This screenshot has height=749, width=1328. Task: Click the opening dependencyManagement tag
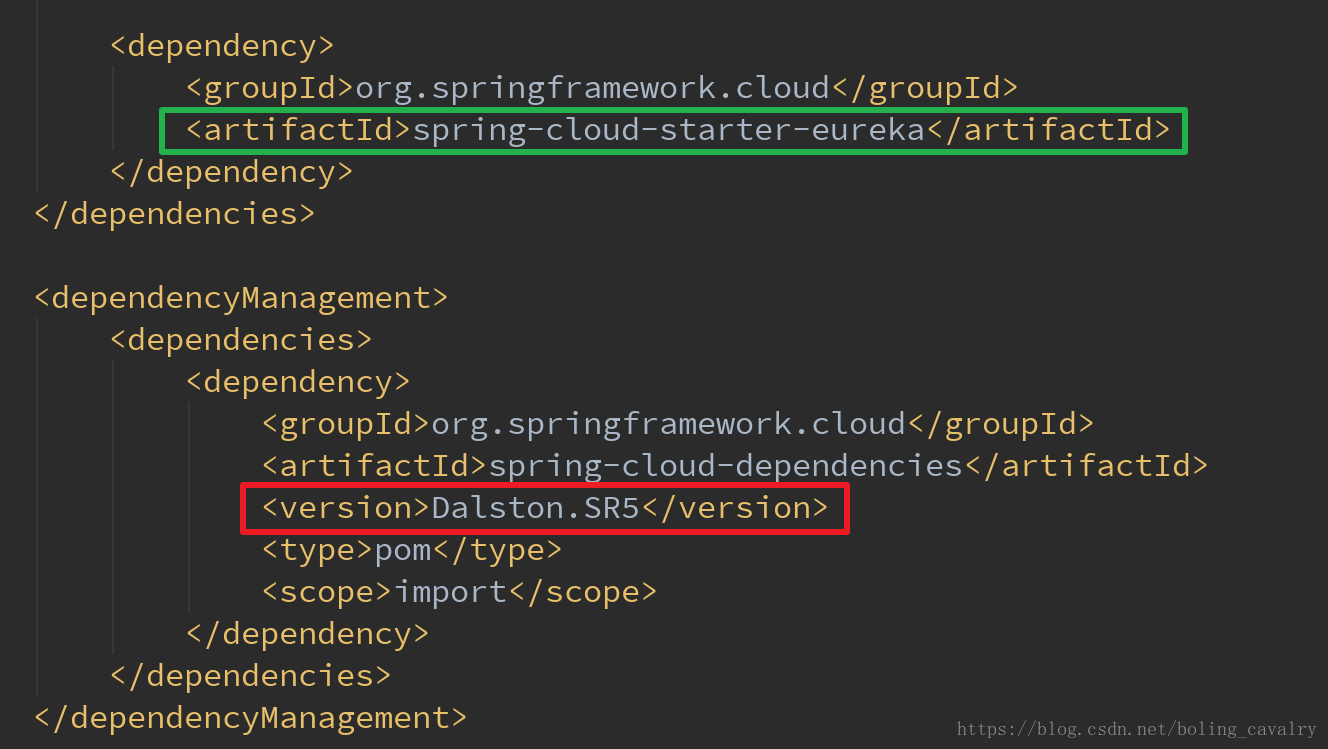tap(240, 298)
